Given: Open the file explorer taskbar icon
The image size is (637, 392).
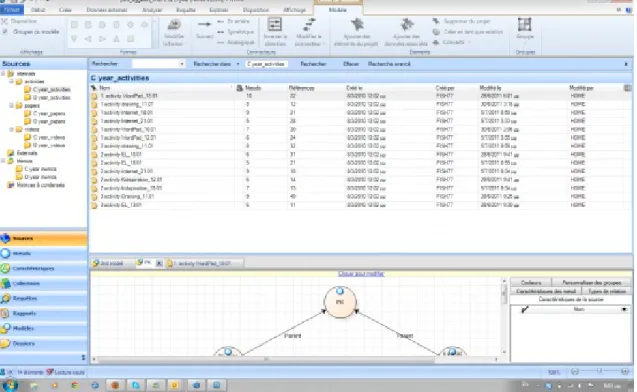Looking at the screenshot, I should 33,385.
